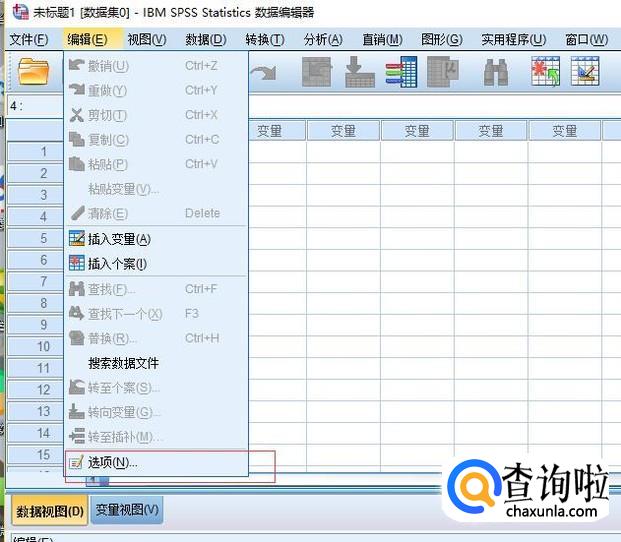Select row header 12

pyautogui.click(x=36, y=390)
